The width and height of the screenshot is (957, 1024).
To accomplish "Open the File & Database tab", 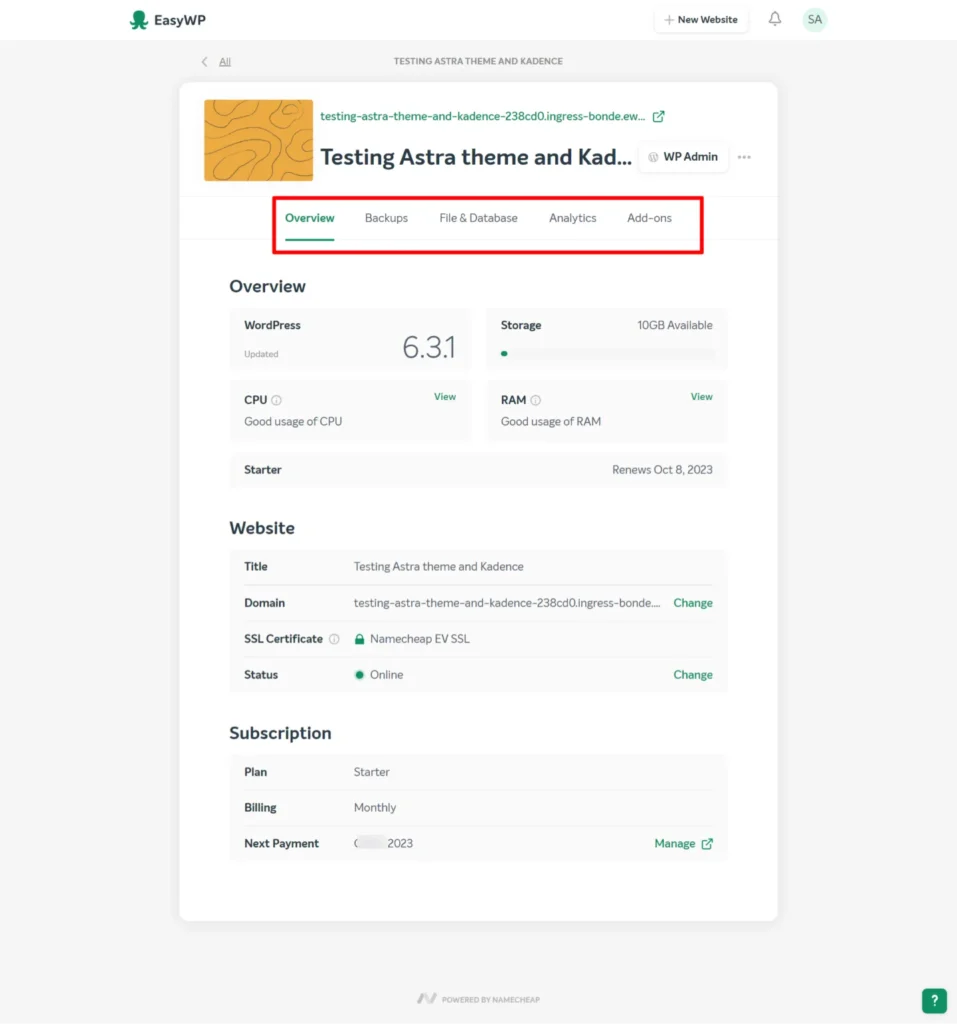I will pos(478,217).
